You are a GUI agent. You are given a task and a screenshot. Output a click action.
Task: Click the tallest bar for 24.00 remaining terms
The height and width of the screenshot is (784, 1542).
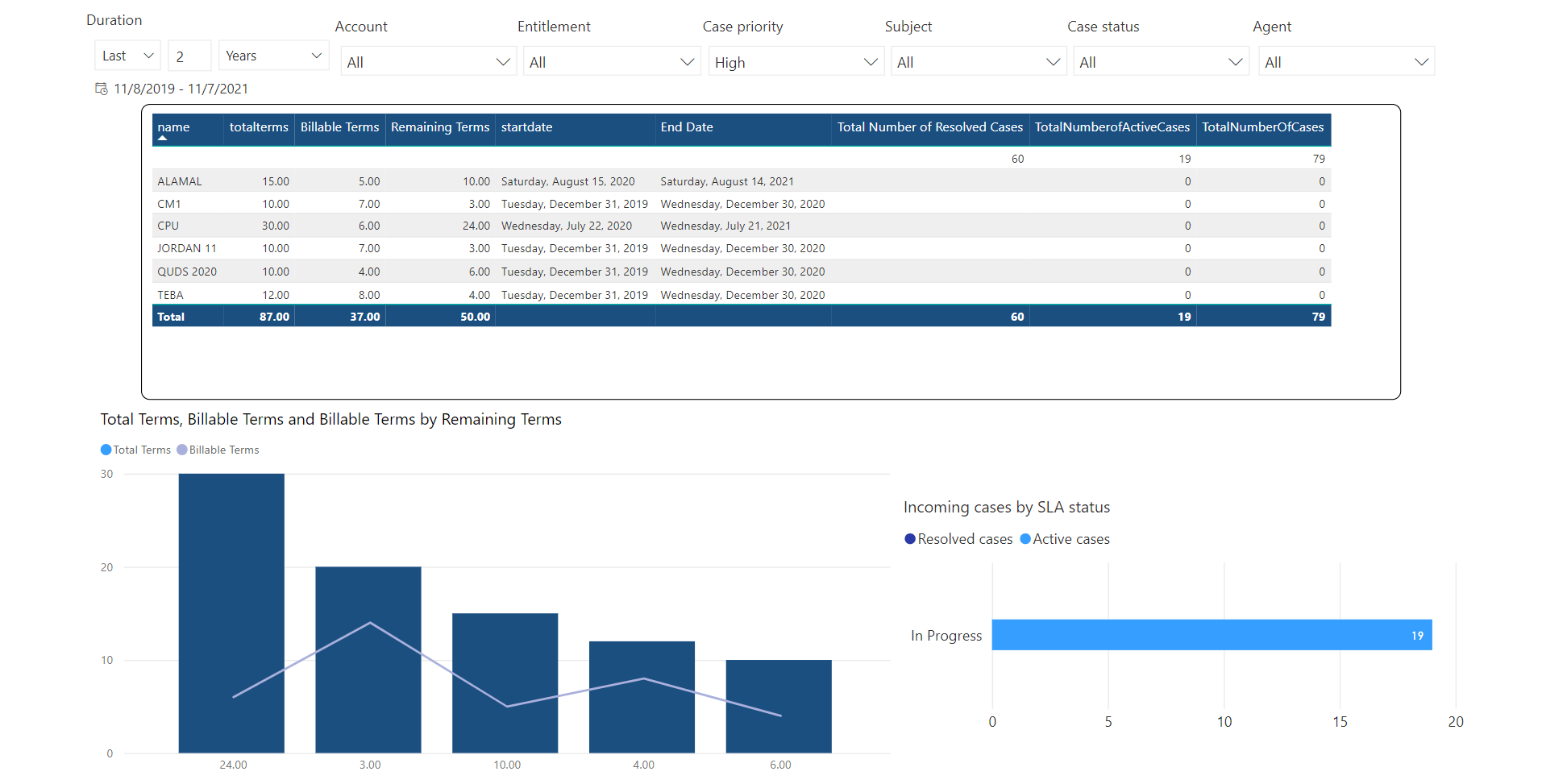coord(231,613)
